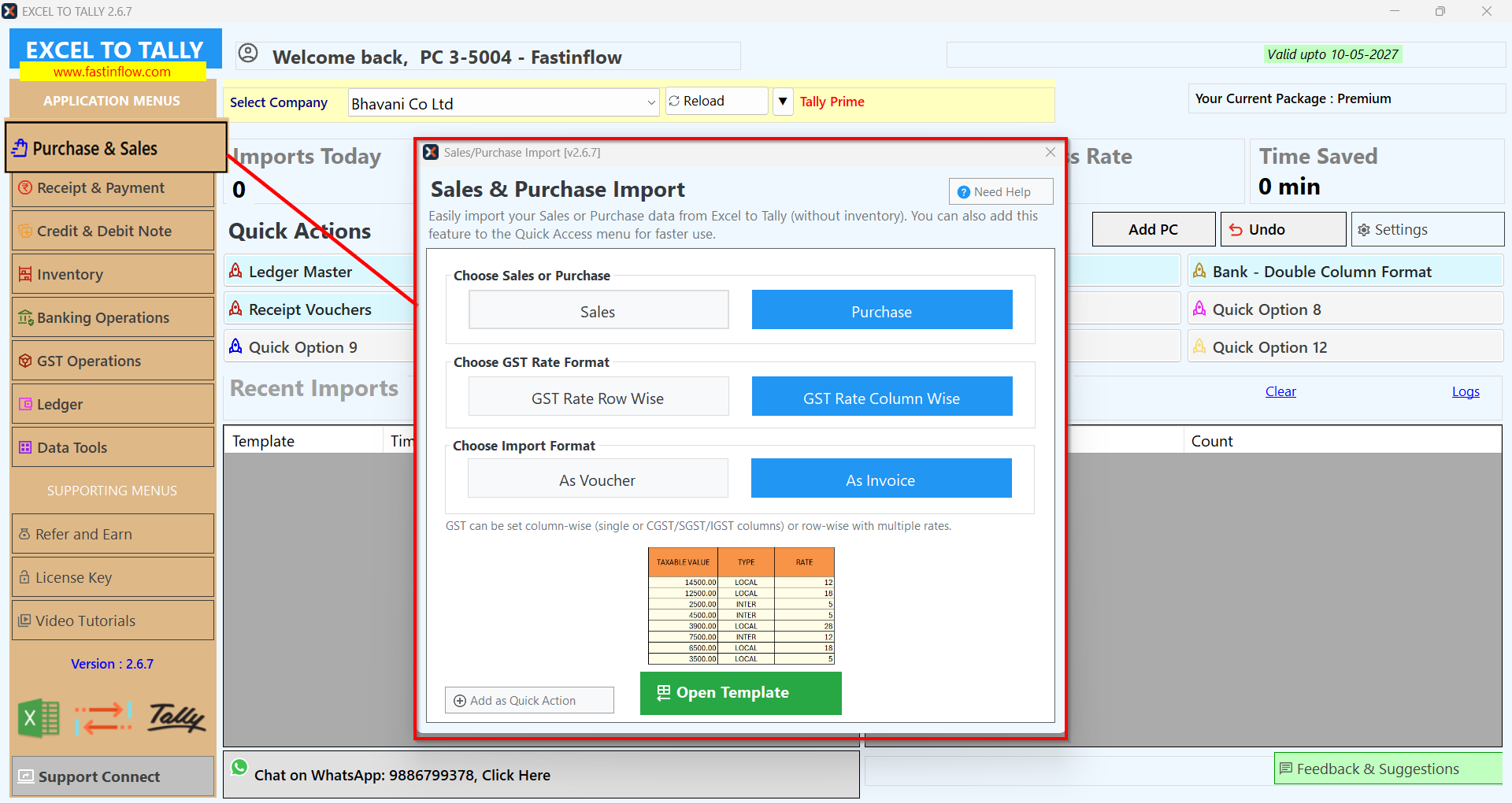1512x804 pixels.
Task: Click Your Current Package : Premium label
Action: 1293,98
